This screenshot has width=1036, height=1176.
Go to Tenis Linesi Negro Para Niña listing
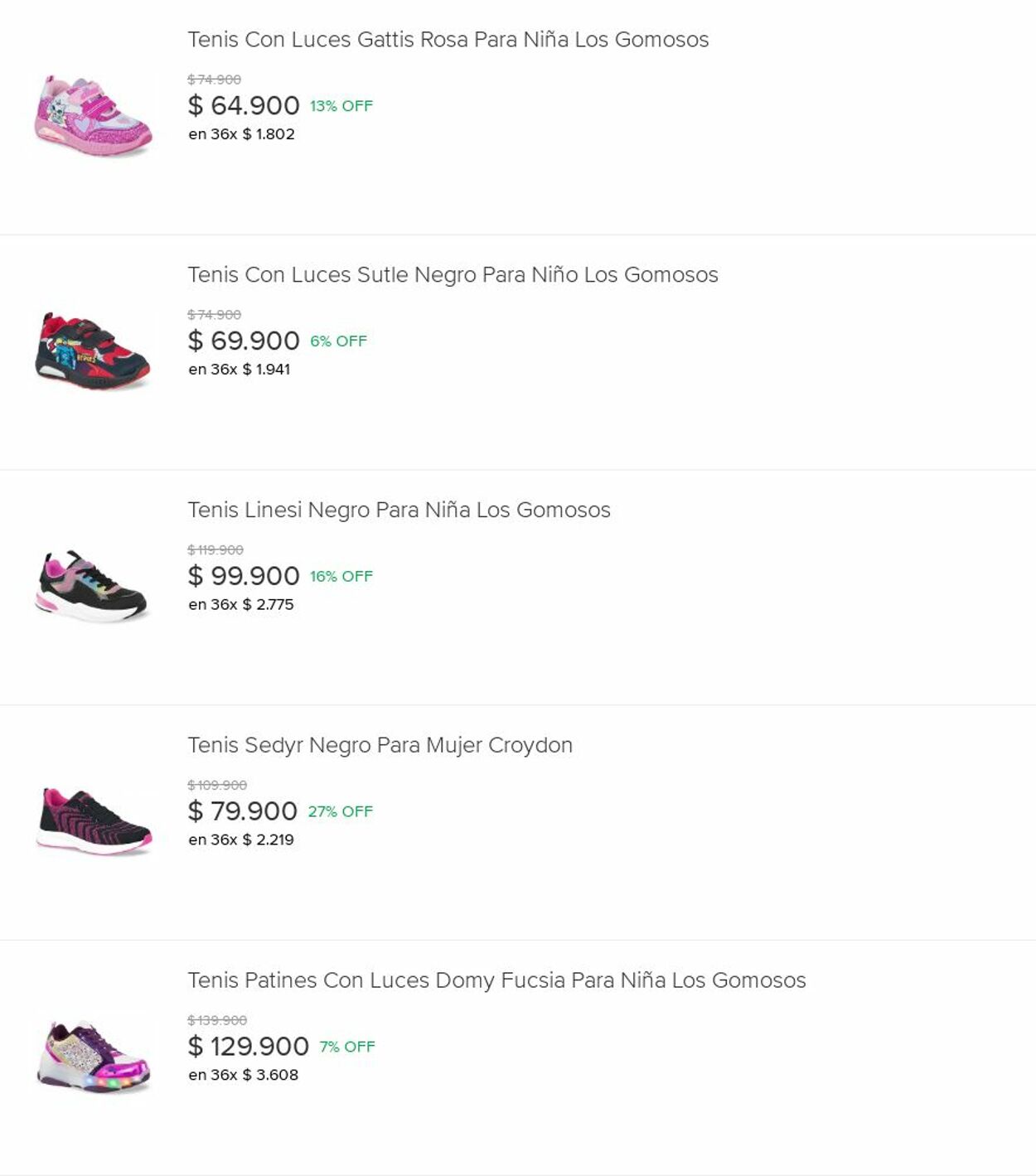pyautogui.click(x=399, y=511)
